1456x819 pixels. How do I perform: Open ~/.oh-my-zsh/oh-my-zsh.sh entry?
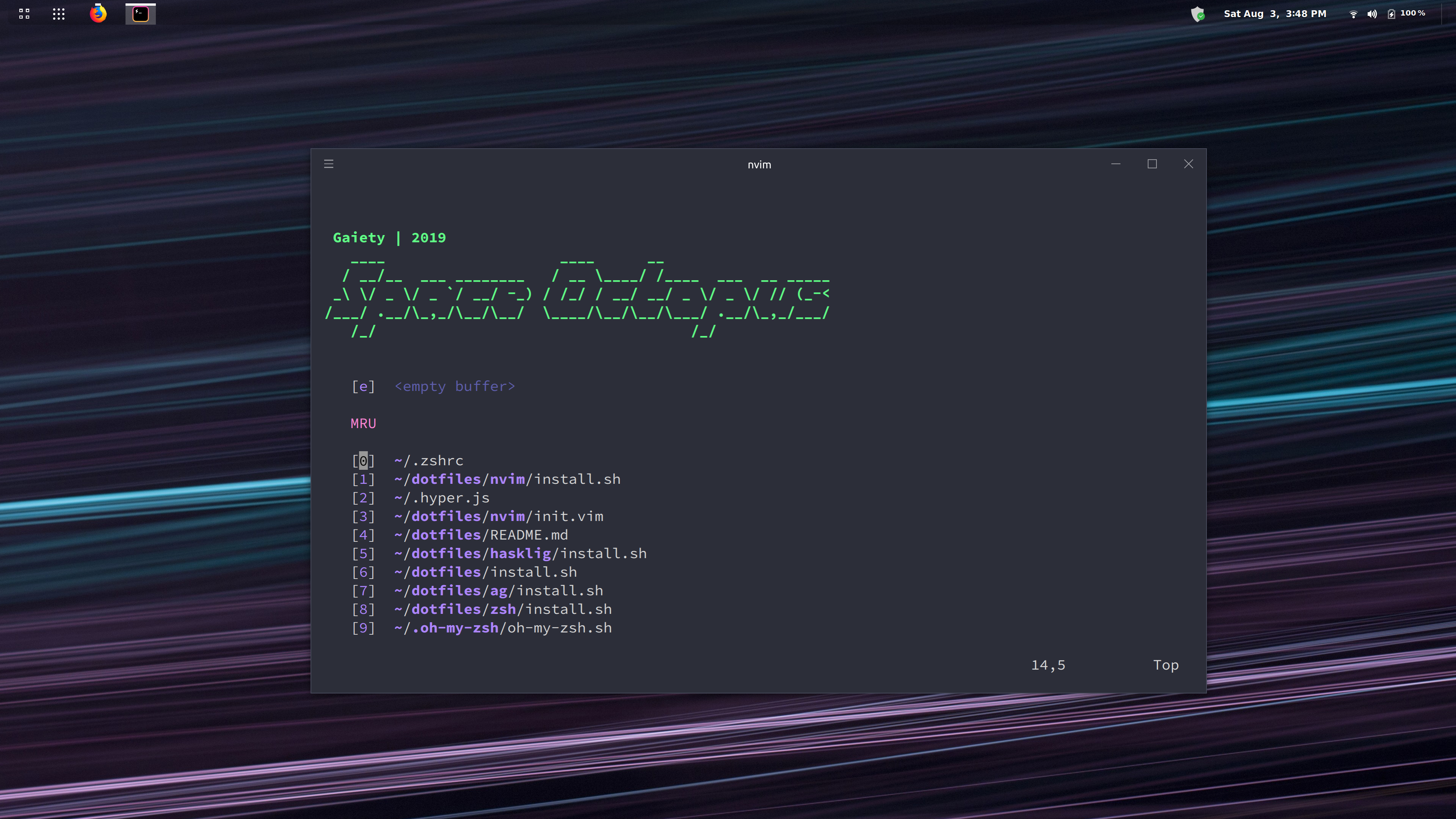(503, 628)
